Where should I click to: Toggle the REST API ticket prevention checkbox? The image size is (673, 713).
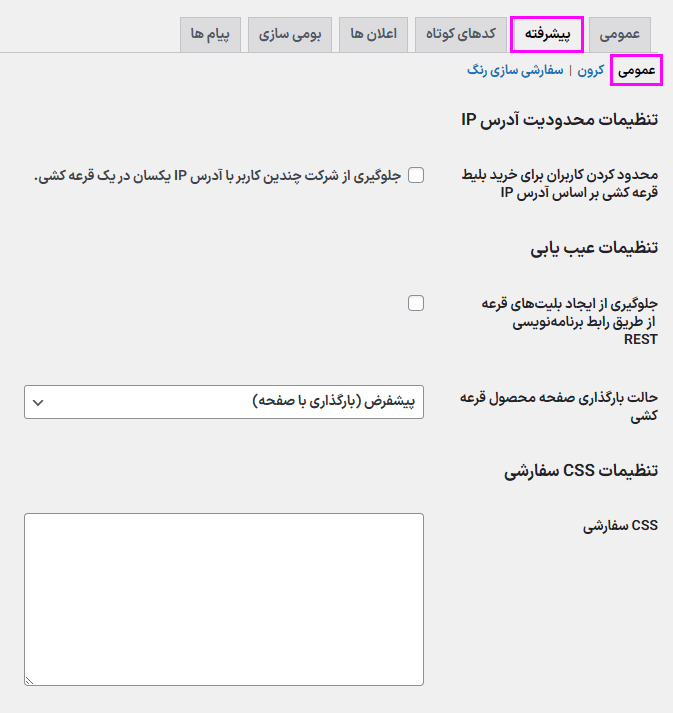(416, 303)
